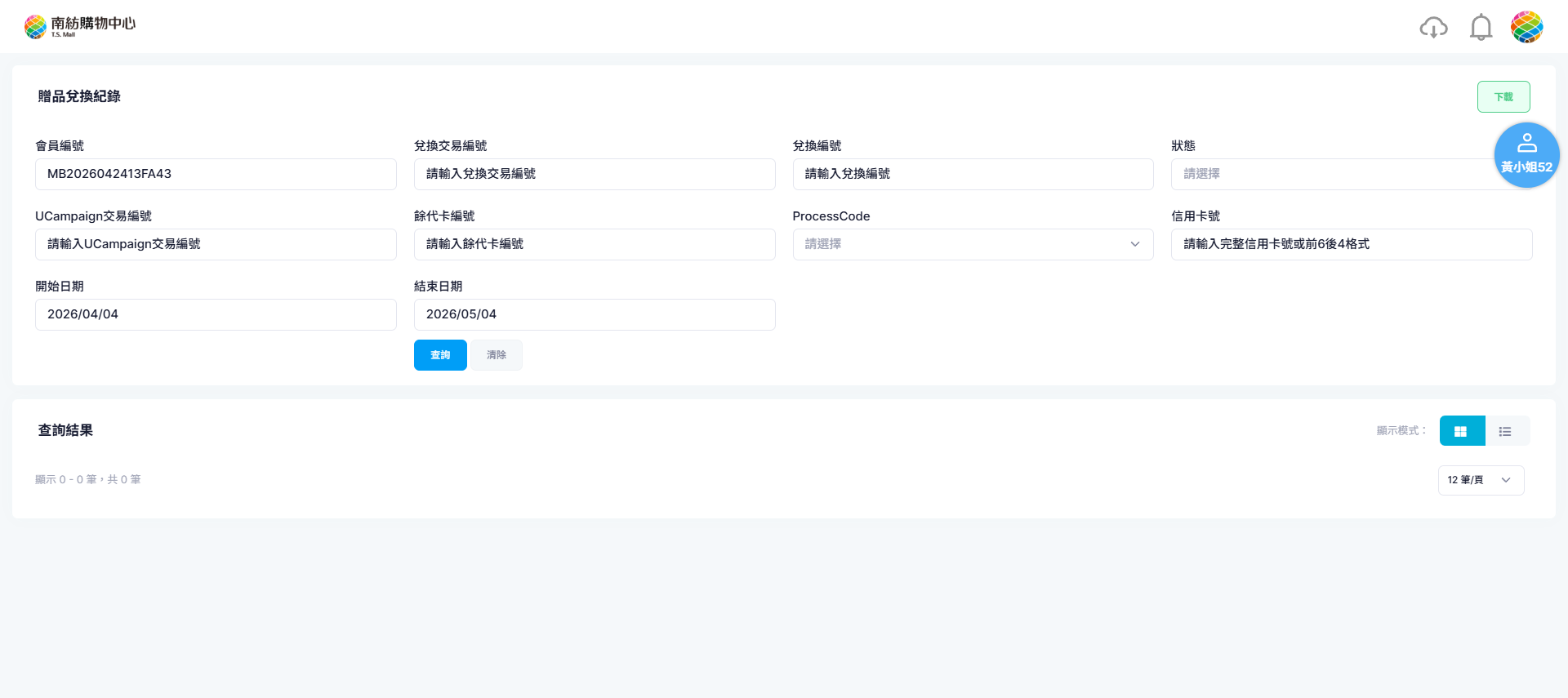Open the notification bell

(1481, 28)
